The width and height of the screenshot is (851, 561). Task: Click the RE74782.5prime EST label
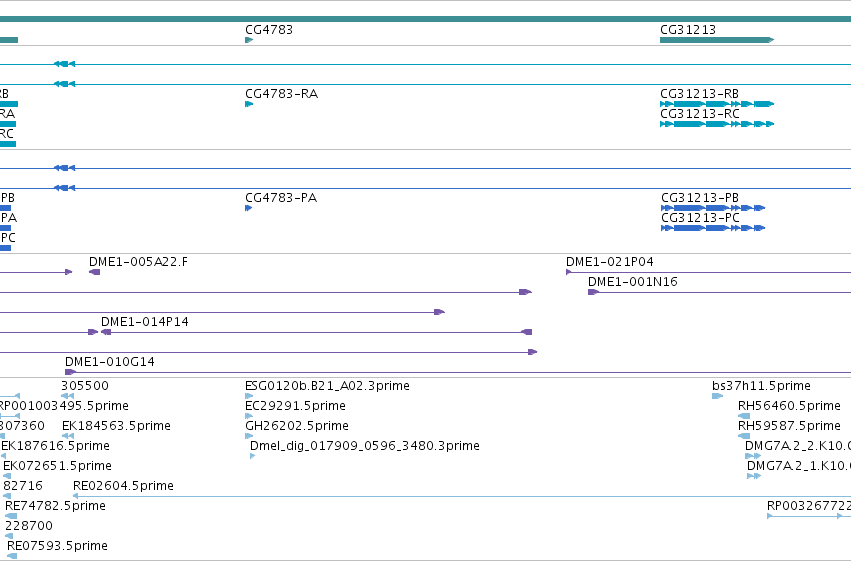(55, 506)
